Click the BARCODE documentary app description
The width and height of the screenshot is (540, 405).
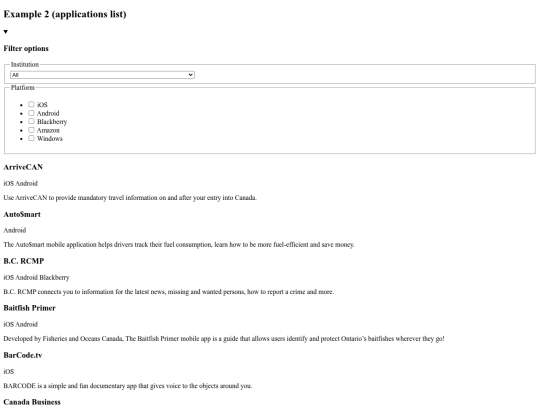[x=128, y=386]
